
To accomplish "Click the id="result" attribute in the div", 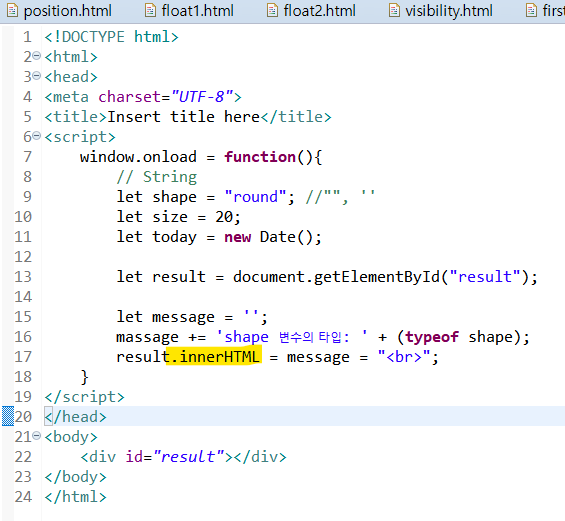I will 175,457.
